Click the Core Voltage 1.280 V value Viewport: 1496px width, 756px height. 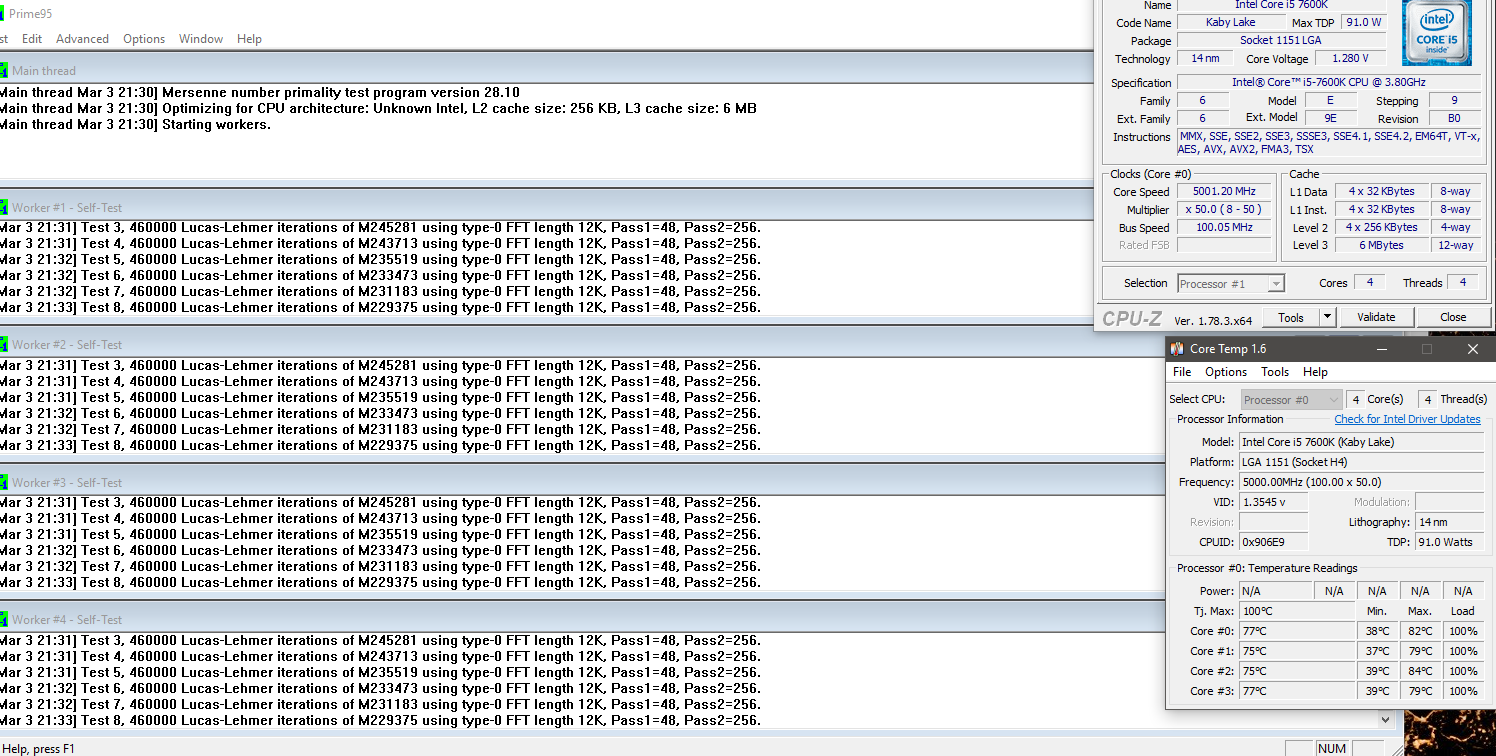(1350, 59)
